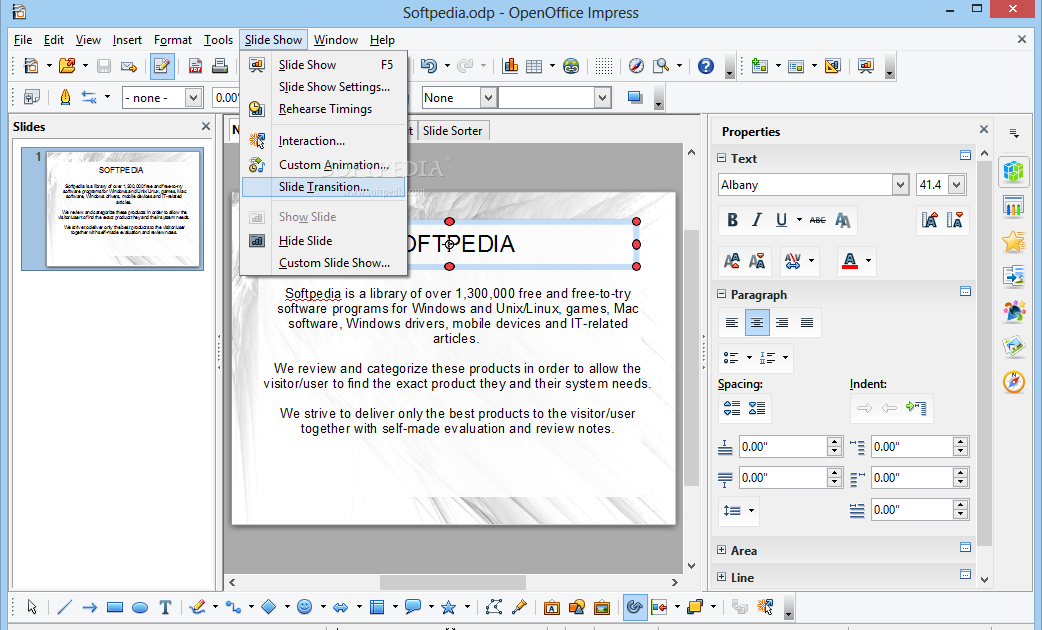Select the Stars shapes tool
Screen dimensions: 1042x630
(449, 607)
